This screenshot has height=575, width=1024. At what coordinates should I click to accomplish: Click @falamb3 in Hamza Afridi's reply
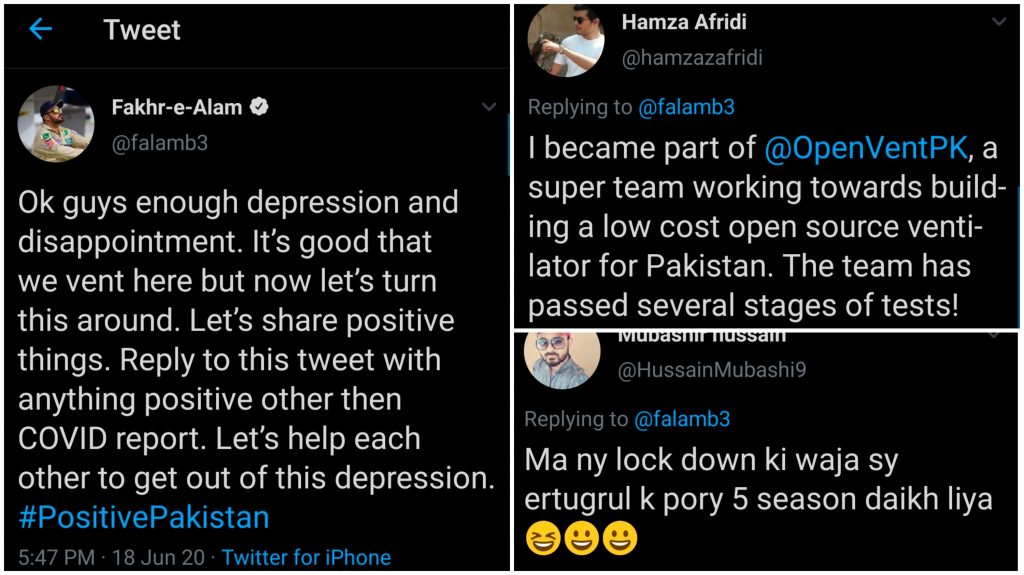coord(687,107)
